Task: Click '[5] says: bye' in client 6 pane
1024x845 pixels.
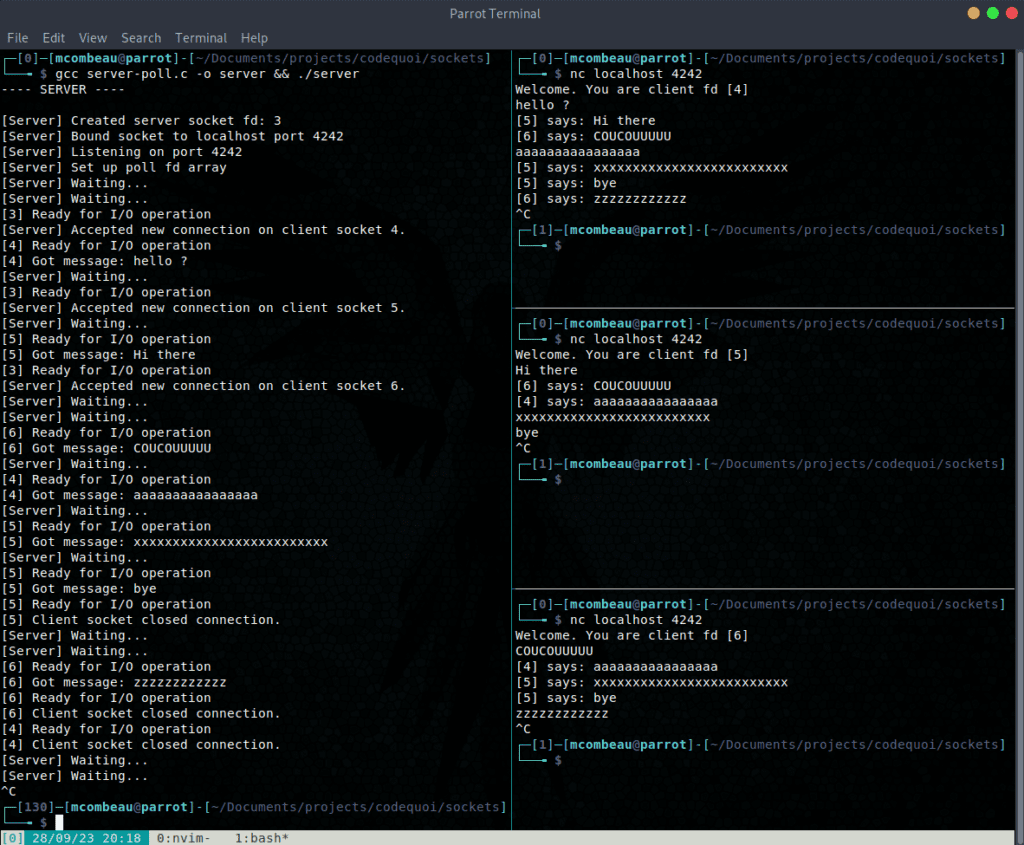Action: (566, 698)
